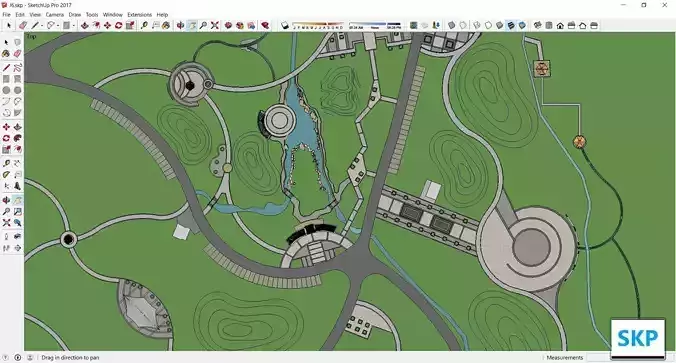Adjust the shadow time of day slider
The height and width of the screenshot is (363, 676).
coord(375,26)
